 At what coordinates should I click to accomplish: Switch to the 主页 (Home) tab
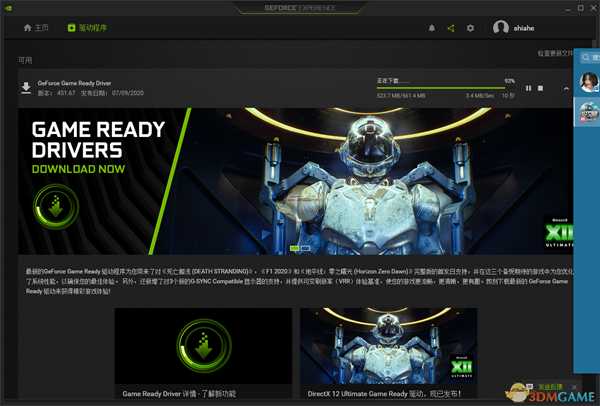pos(35,28)
